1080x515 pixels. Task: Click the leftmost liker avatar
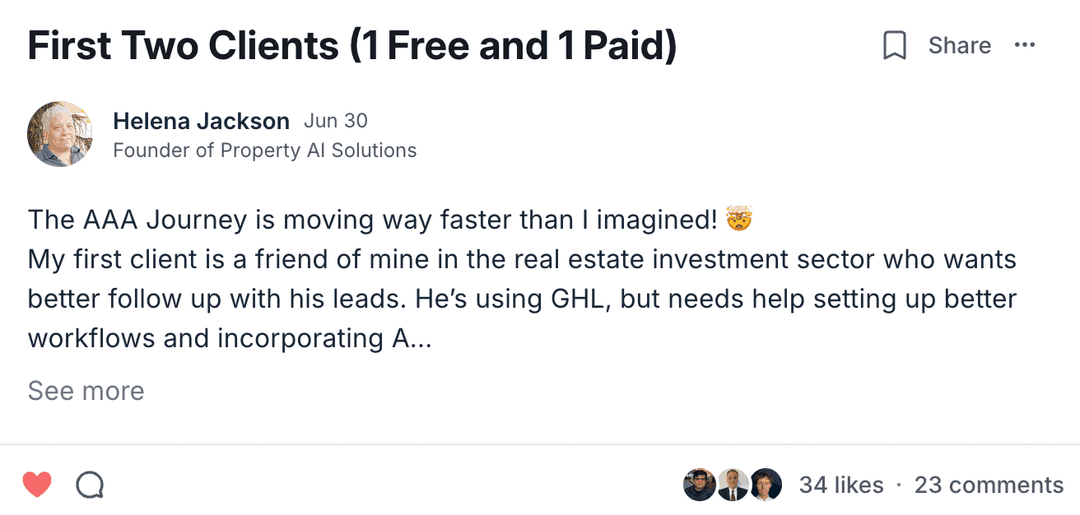[x=699, y=485]
